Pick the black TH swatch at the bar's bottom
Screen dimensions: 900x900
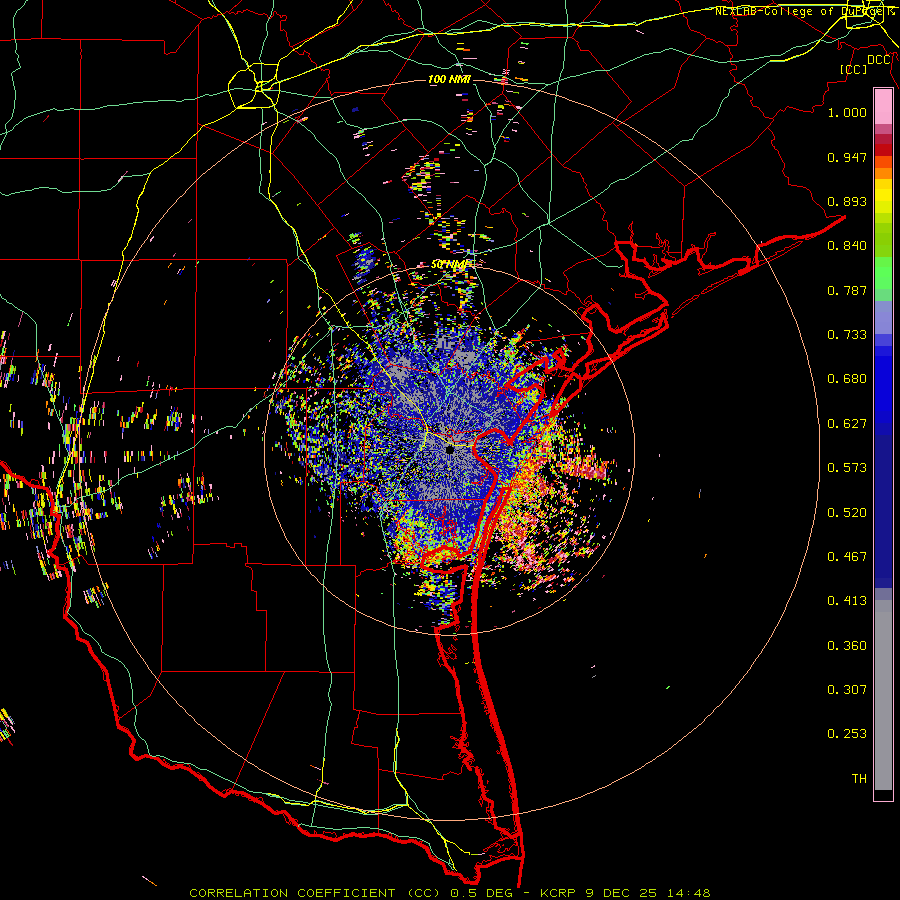tap(883, 794)
